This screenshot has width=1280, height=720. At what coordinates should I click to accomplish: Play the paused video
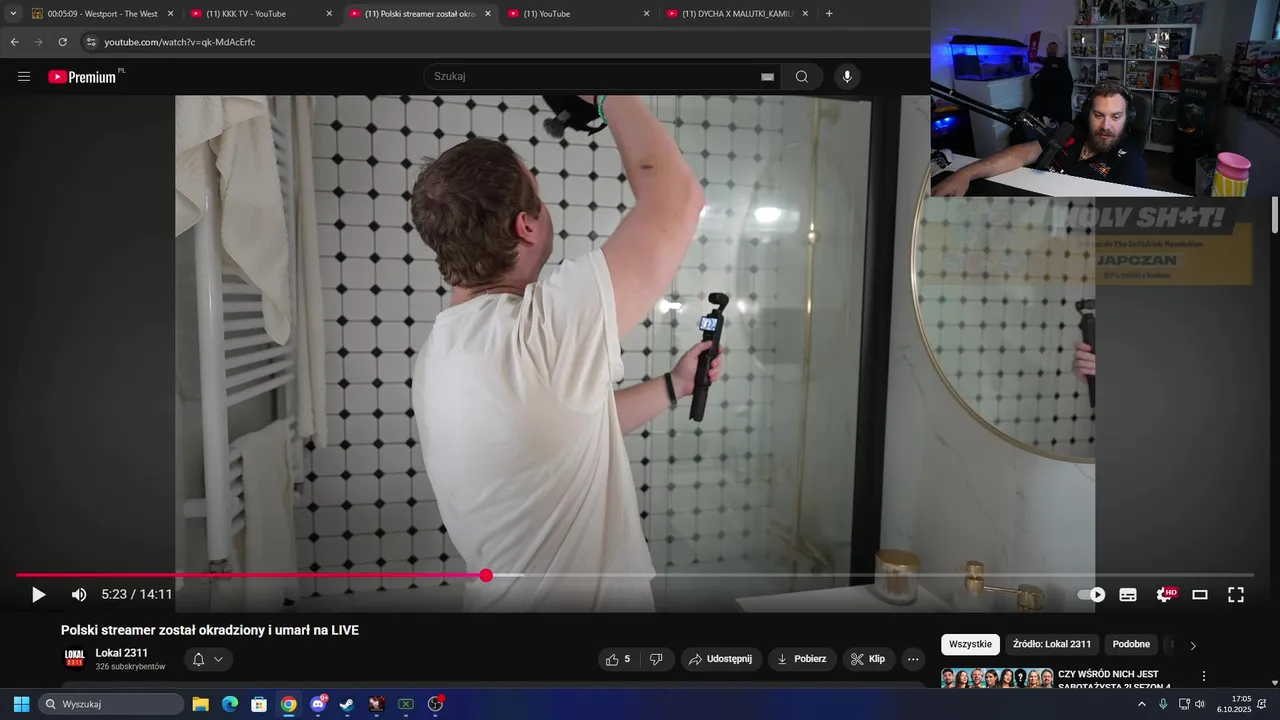(38, 595)
